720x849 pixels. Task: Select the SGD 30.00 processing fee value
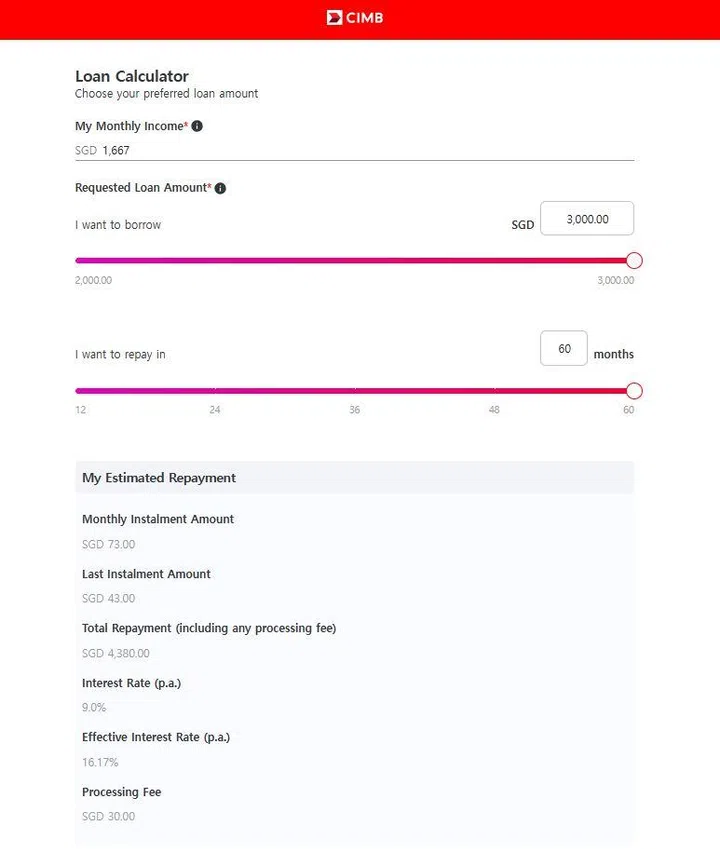tap(108, 816)
